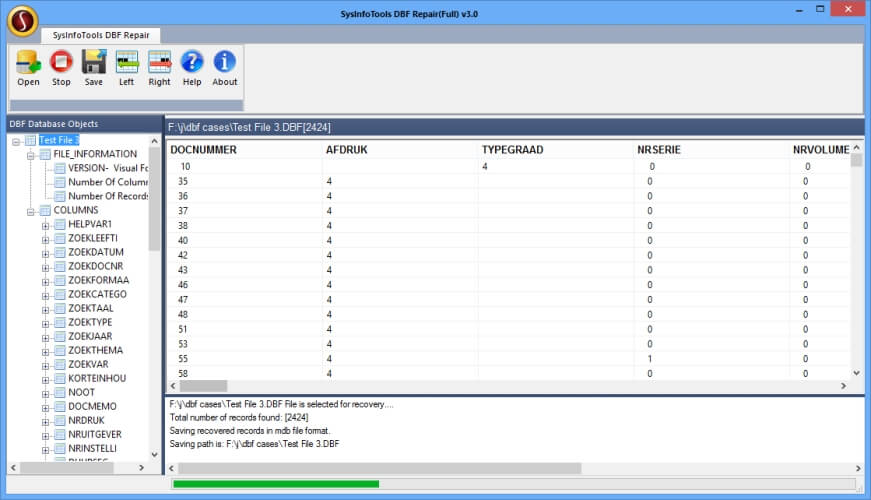Collapse the Test File 3 root node
Image resolution: width=871 pixels, height=500 pixels.
pos(17,140)
